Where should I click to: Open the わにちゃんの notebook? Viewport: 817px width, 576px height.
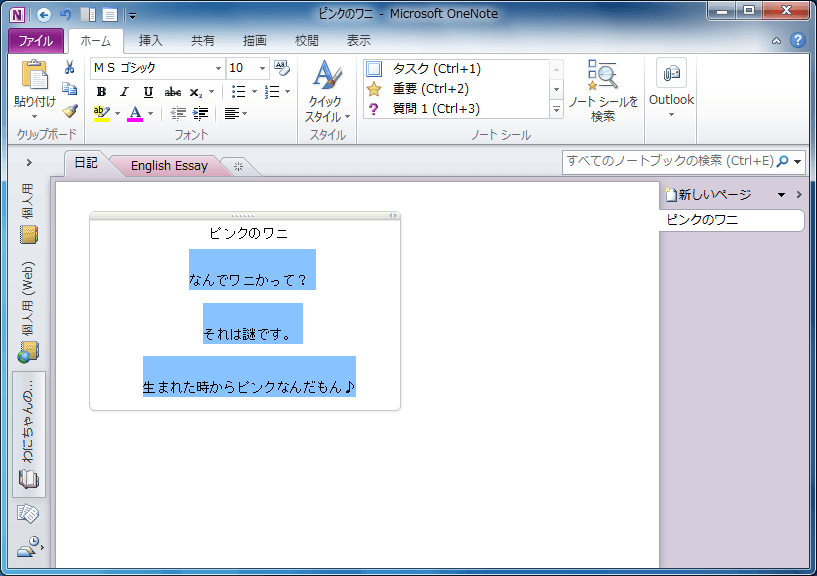29,435
